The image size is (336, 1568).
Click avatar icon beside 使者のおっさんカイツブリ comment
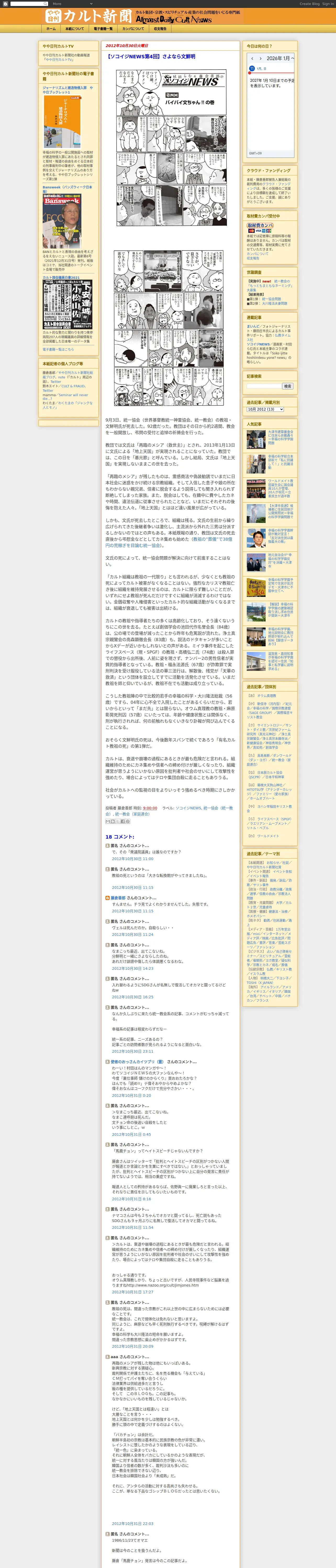pos(107,1062)
